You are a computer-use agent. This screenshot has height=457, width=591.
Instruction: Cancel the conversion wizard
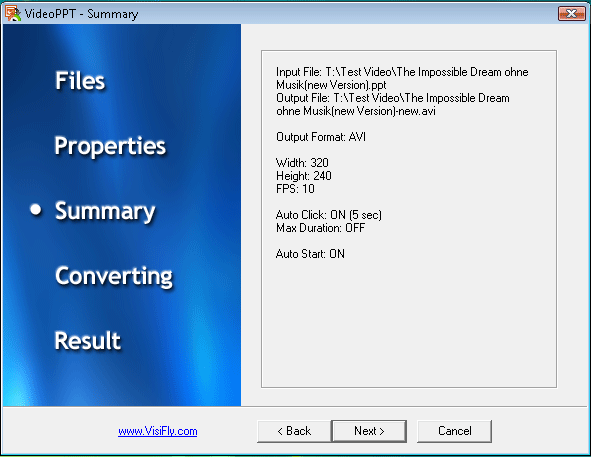[455, 431]
